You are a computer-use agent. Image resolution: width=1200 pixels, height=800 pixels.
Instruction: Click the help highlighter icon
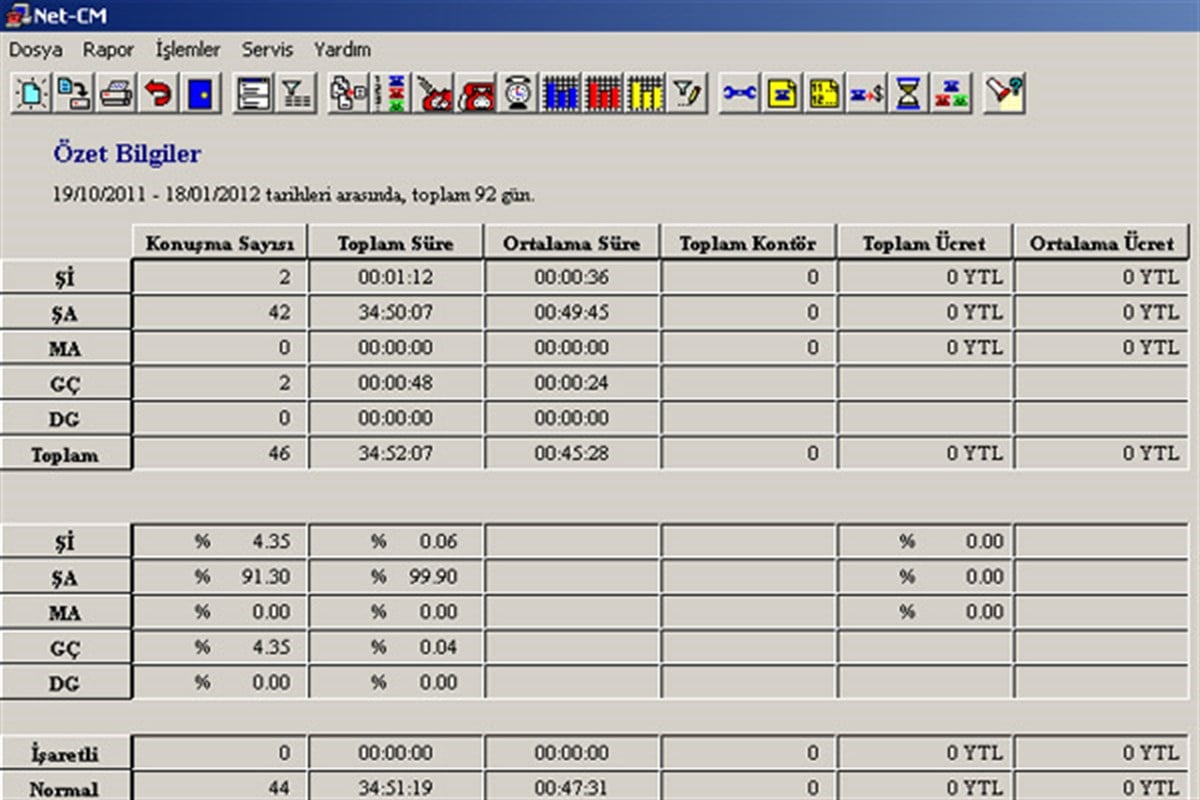click(1002, 94)
